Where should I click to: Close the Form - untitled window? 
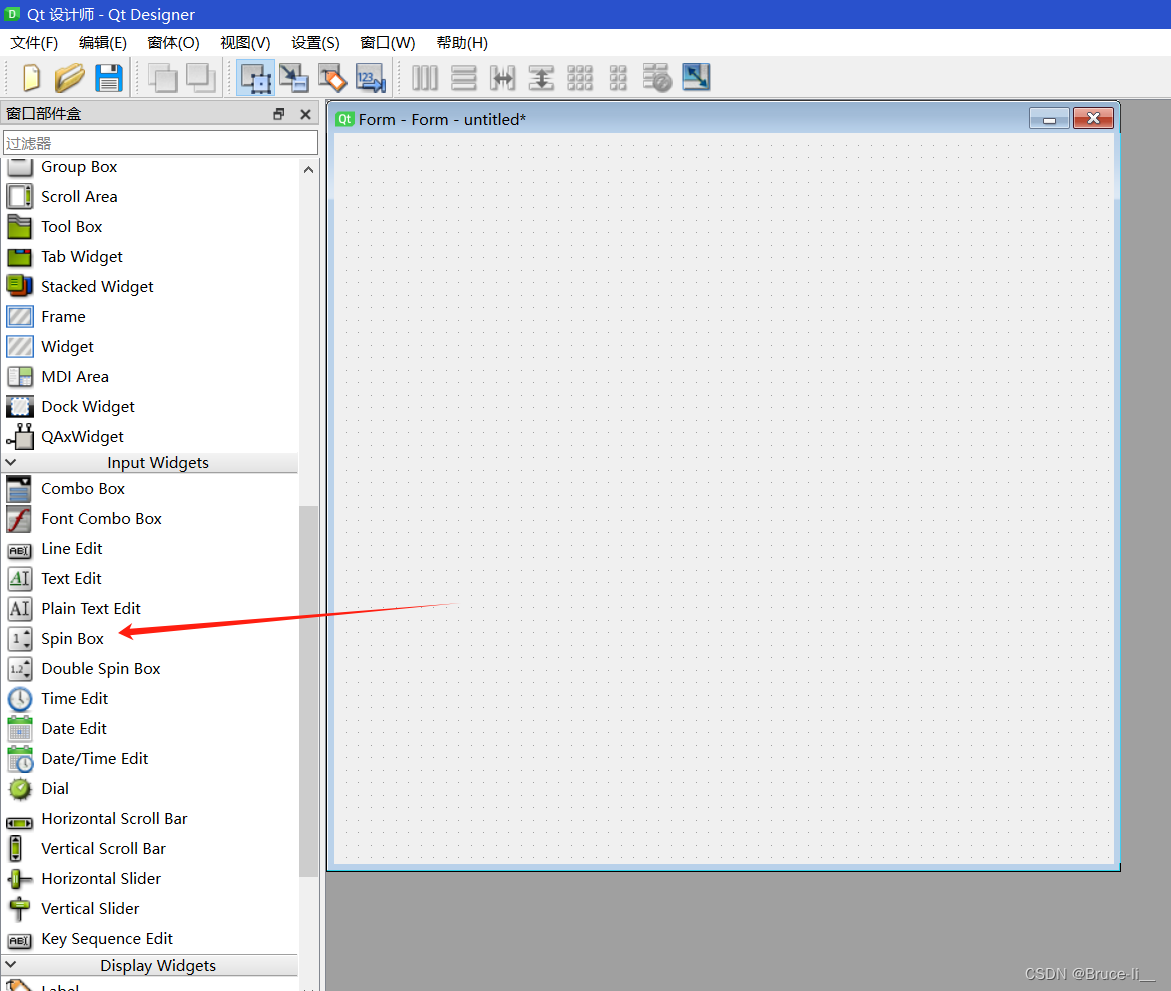click(1093, 119)
